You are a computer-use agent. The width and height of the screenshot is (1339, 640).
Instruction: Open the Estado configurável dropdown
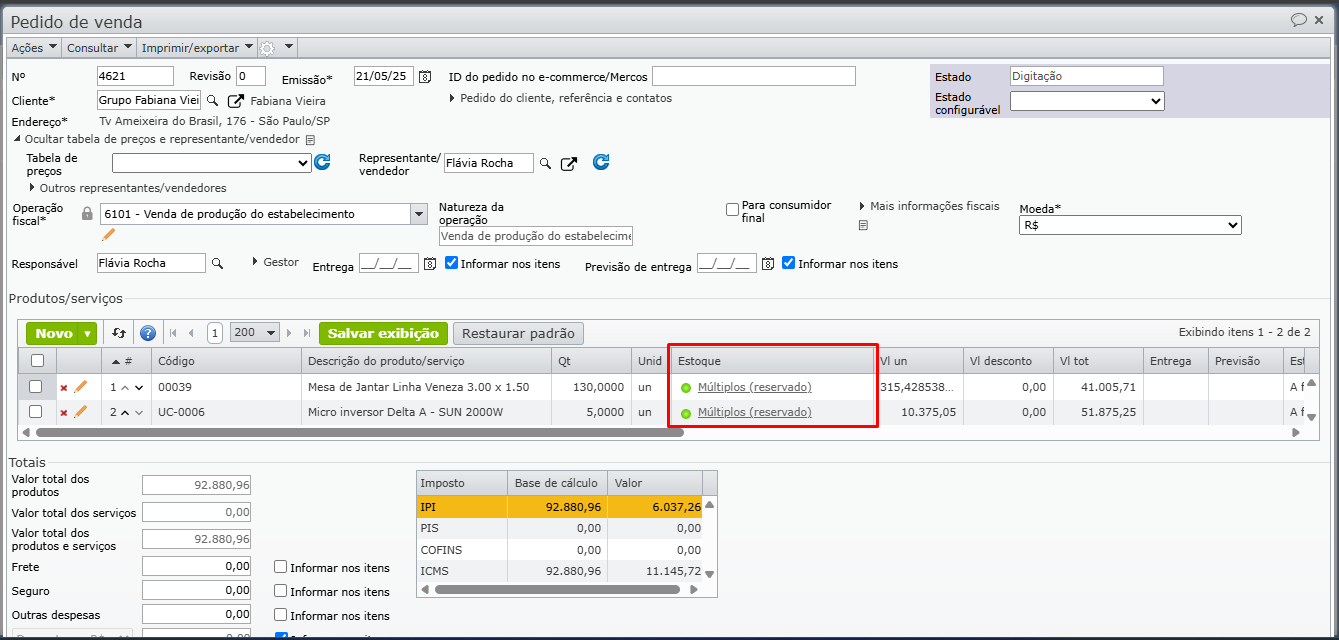pos(1087,101)
